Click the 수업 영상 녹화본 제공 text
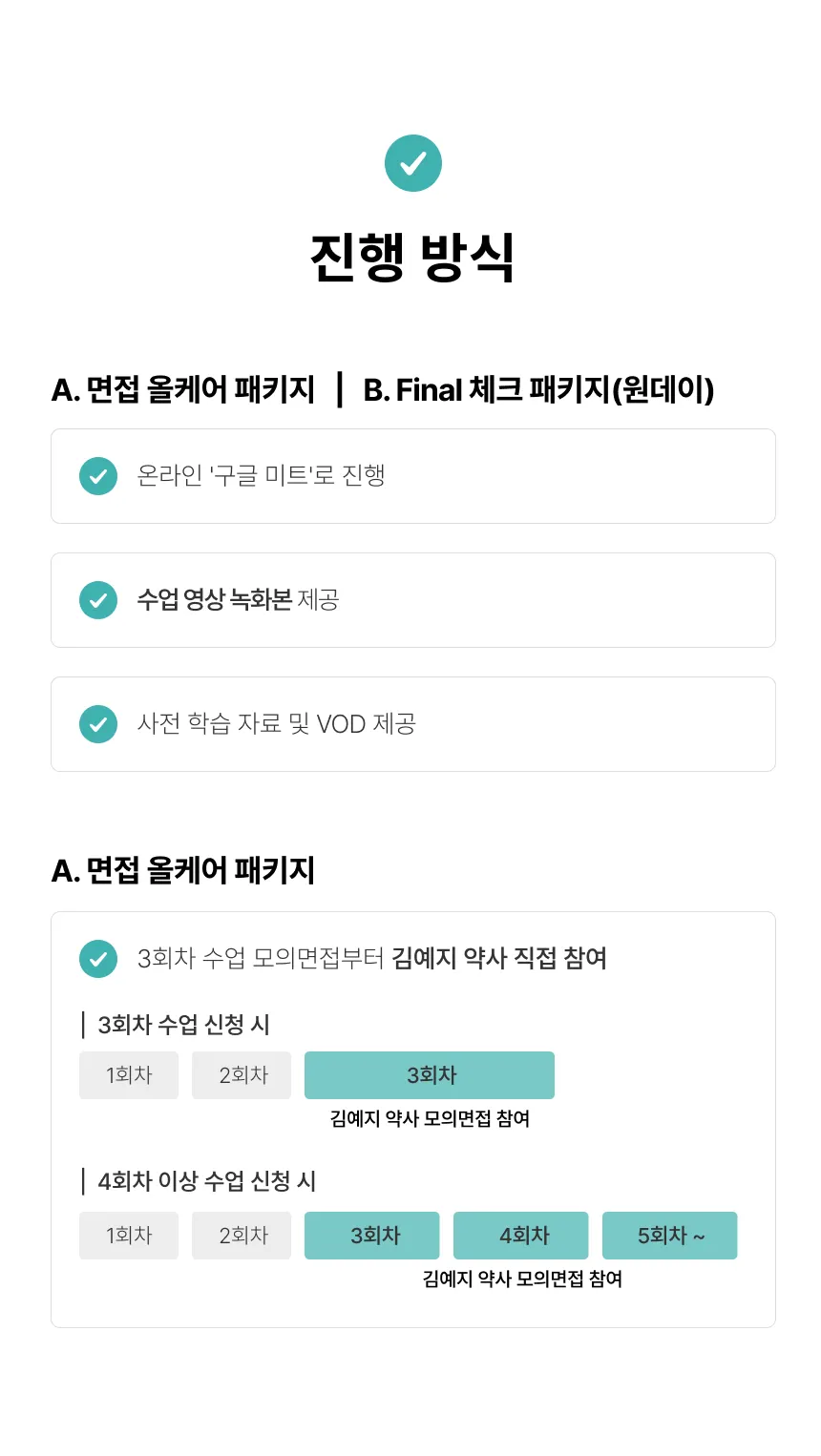 tap(238, 599)
